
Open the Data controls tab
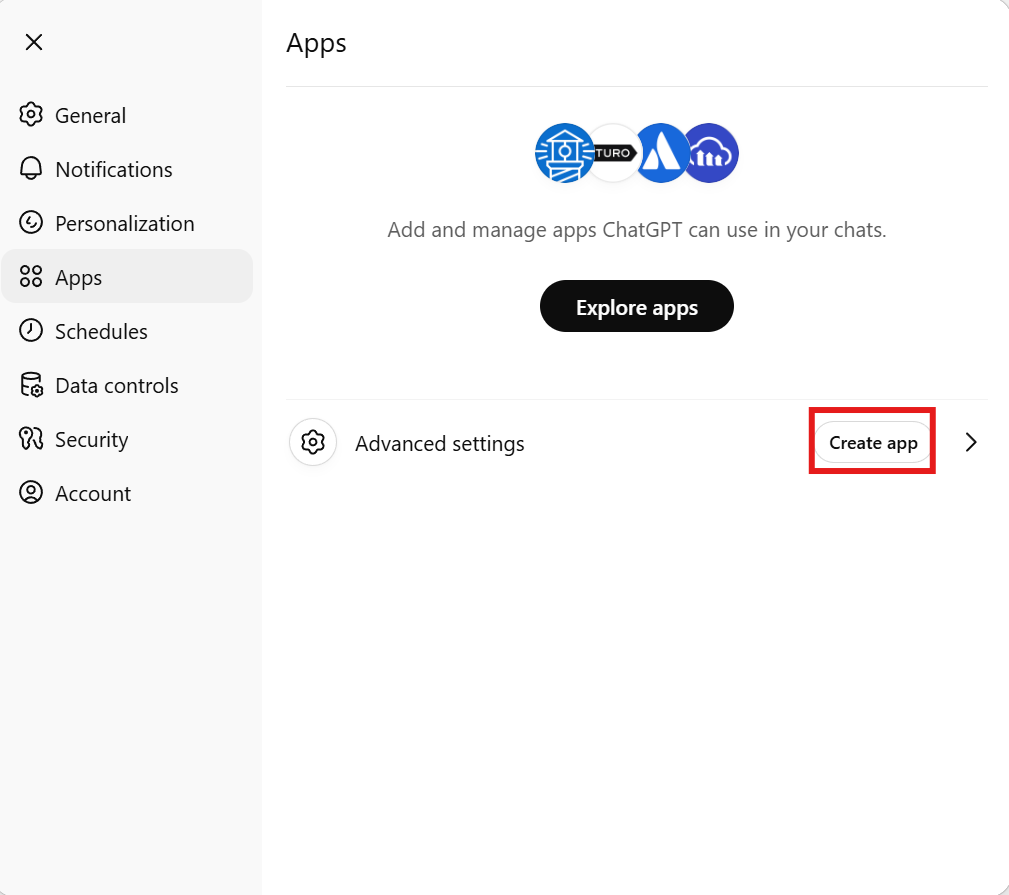(x=127, y=385)
